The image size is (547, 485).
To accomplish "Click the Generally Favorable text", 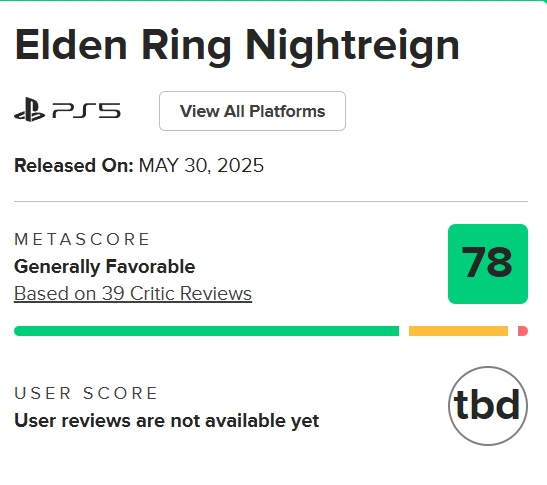I will [x=105, y=267].
